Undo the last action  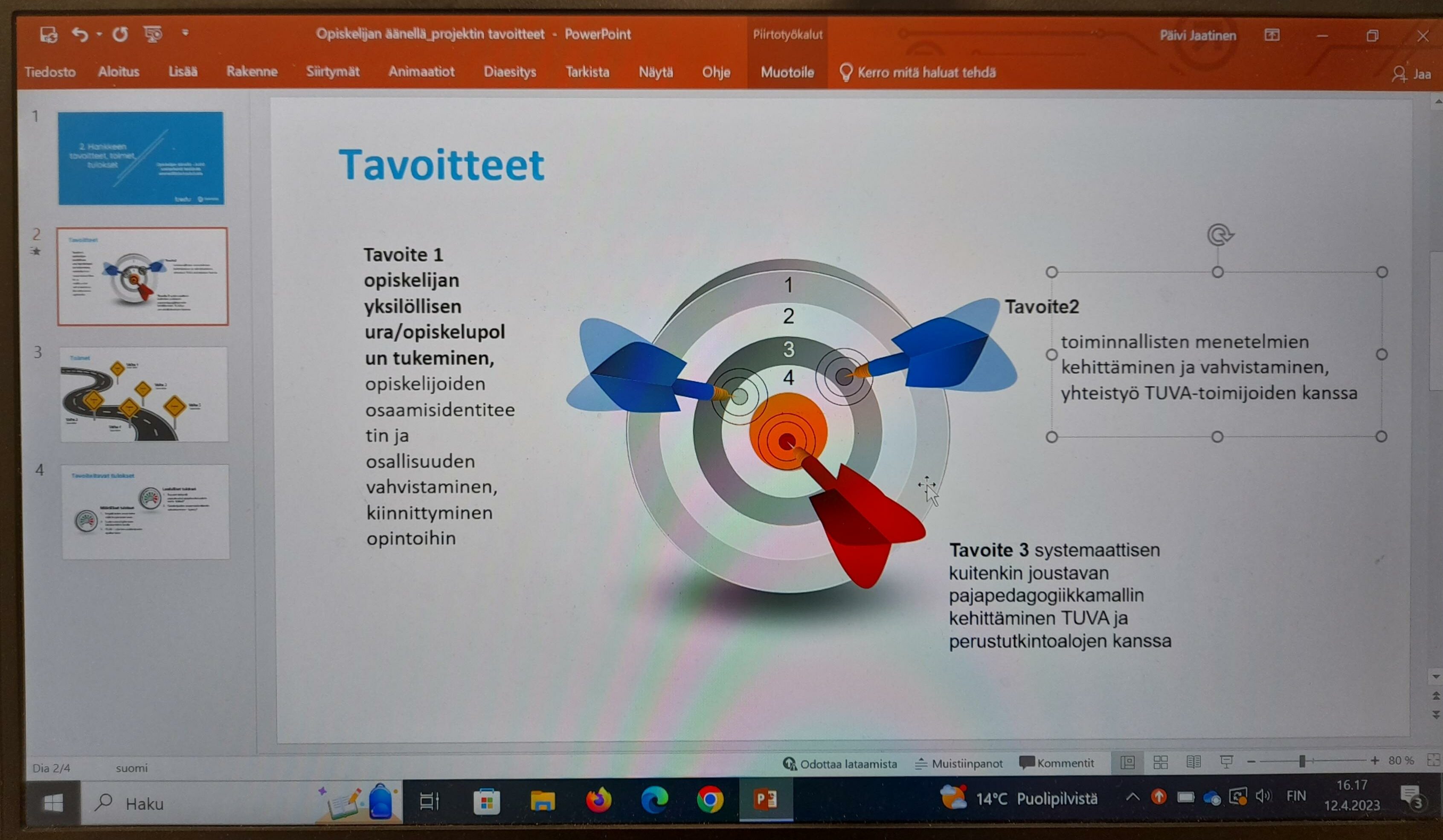click(x=80, y=35)
